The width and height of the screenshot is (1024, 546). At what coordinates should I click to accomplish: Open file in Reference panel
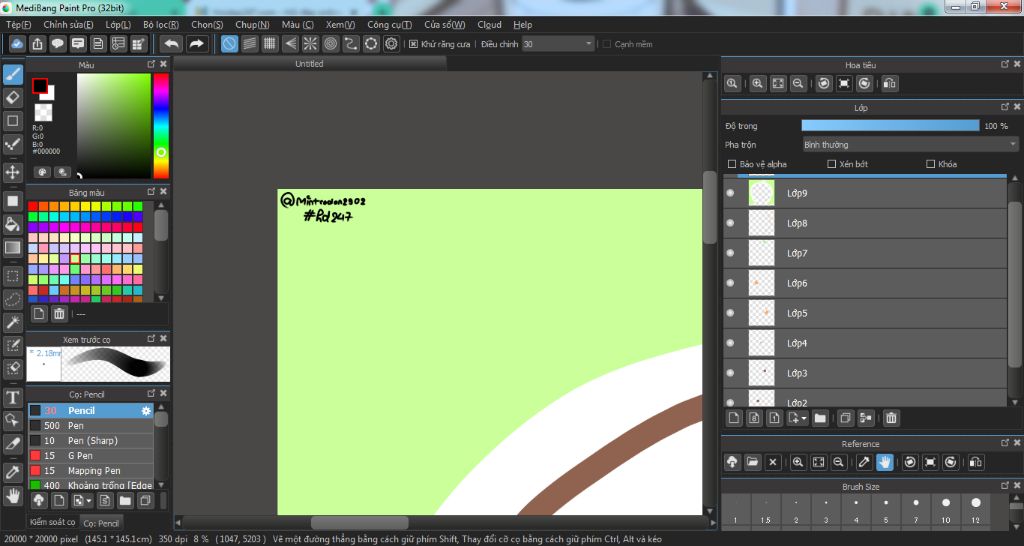(752, 462)
